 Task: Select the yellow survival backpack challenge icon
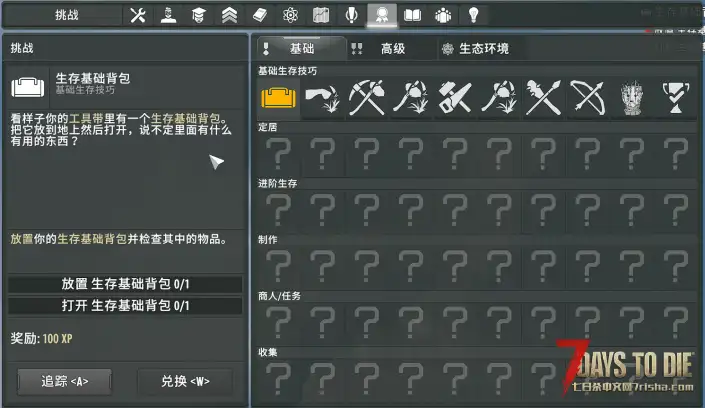point(278,98)
